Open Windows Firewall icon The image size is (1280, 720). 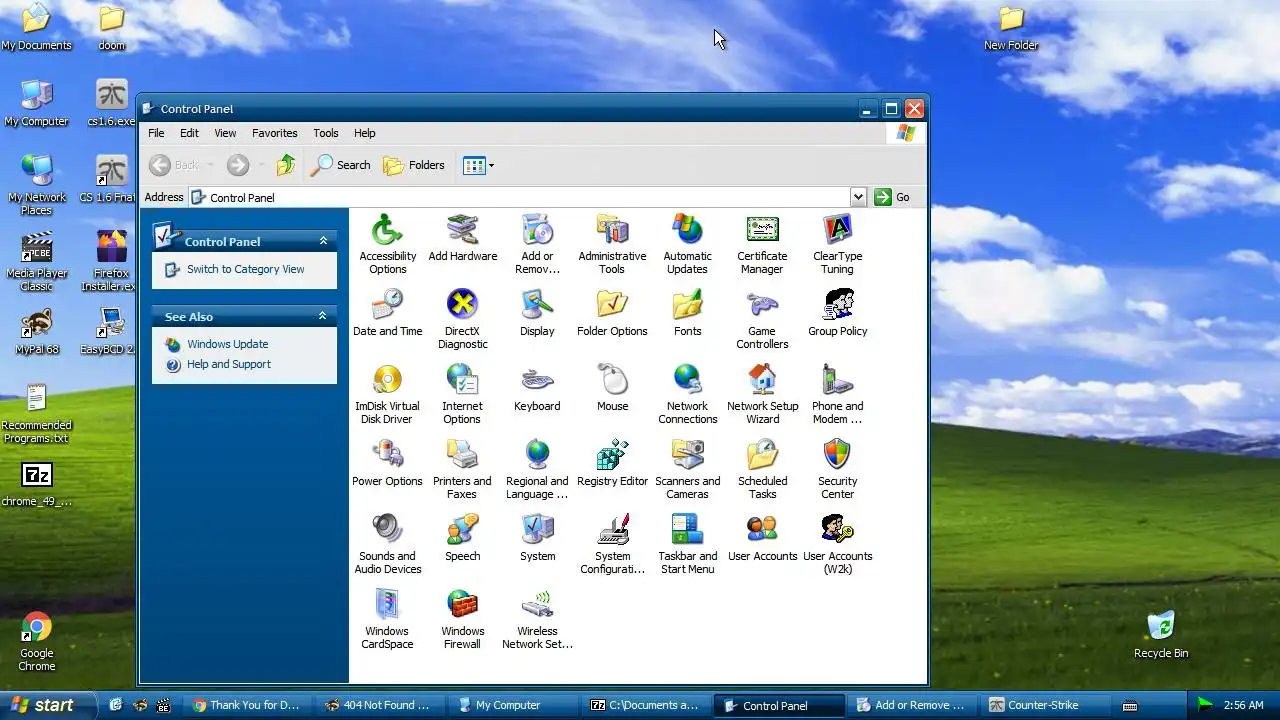[x=462, y=619]
